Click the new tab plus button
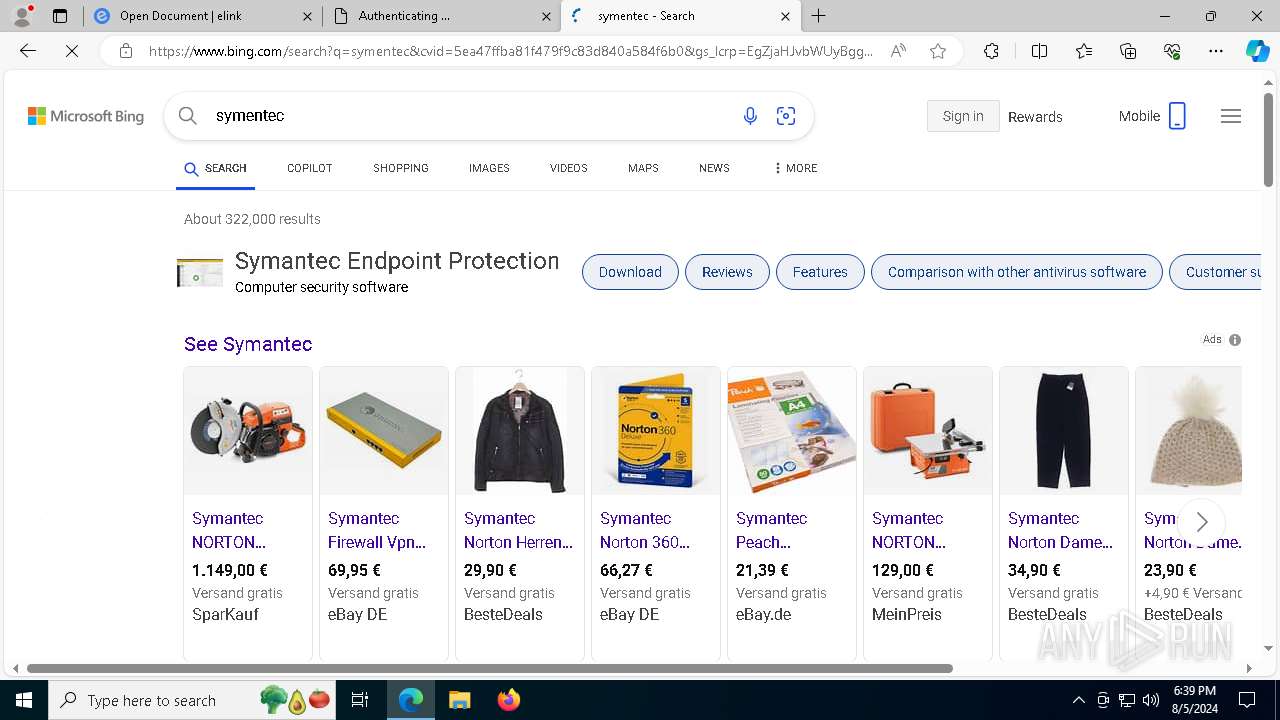Viewport: 1280px width, 720px height. (x=819, y=16)
